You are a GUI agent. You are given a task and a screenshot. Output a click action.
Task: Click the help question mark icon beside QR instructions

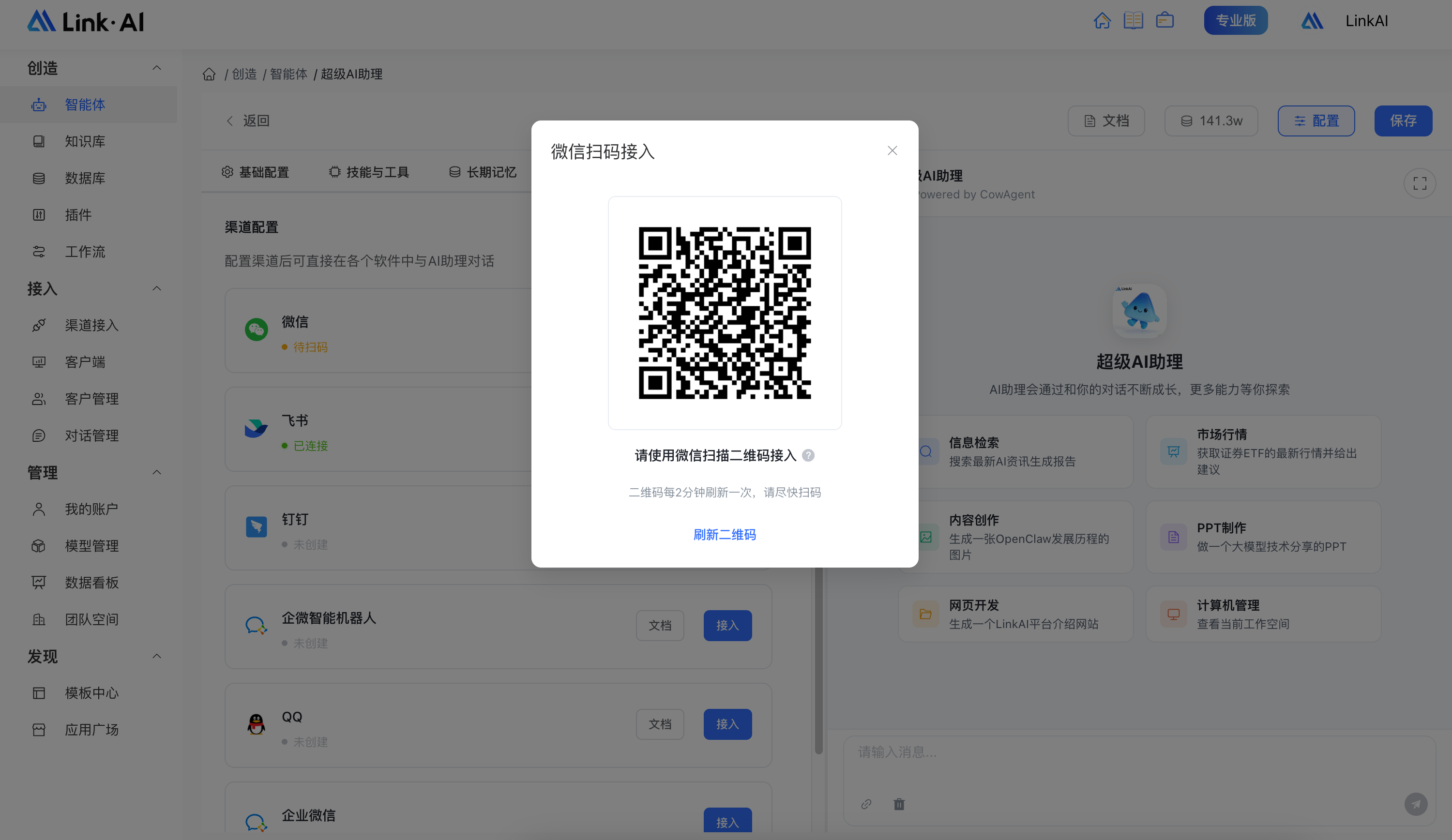pos(808,456)
